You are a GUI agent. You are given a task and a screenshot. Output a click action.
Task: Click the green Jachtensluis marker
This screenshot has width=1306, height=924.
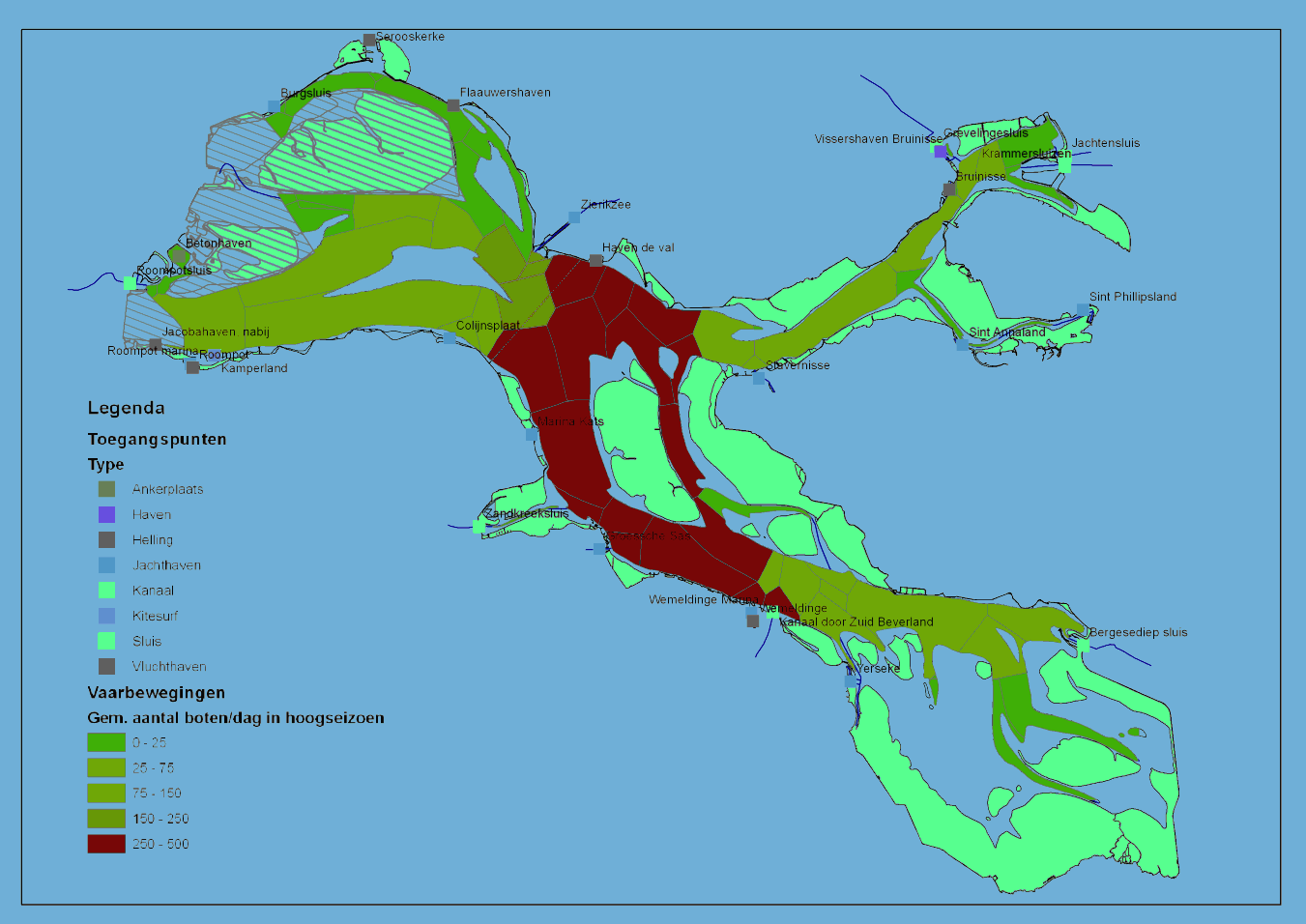tap(1064, 165)
